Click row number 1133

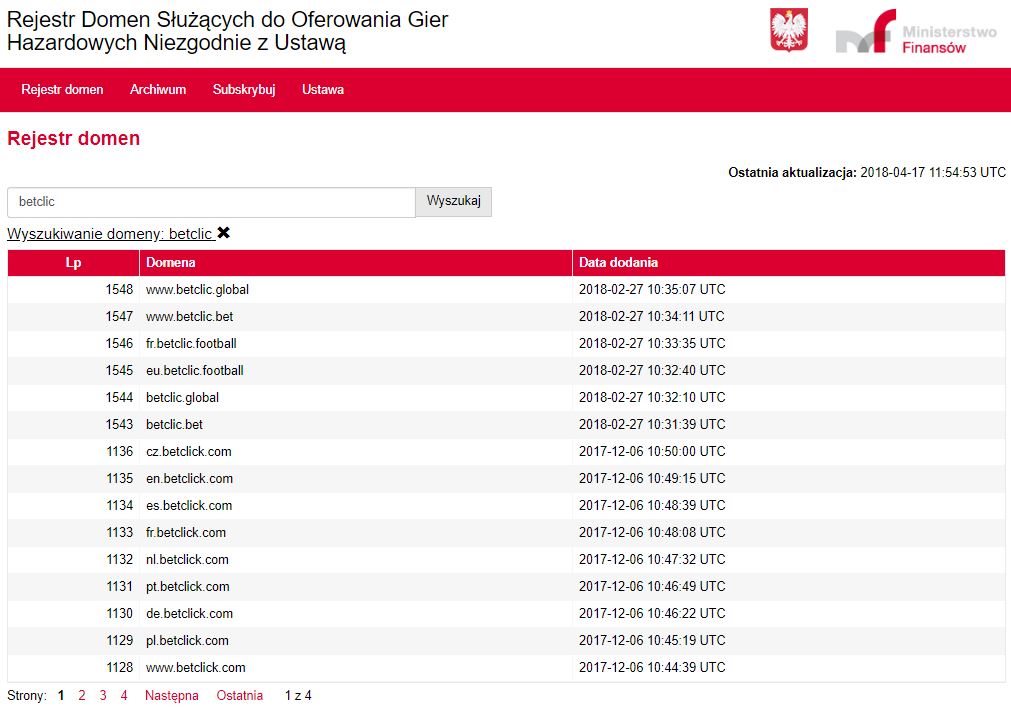pos(120,533)
